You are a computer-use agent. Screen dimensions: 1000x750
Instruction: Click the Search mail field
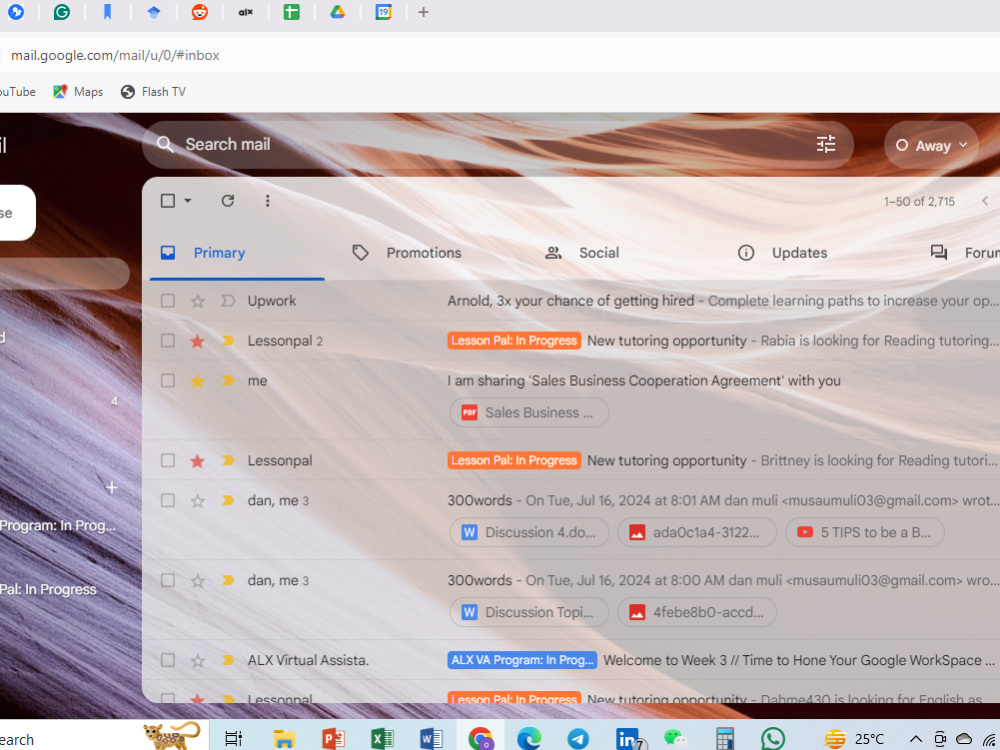click(x=497, y=145)
